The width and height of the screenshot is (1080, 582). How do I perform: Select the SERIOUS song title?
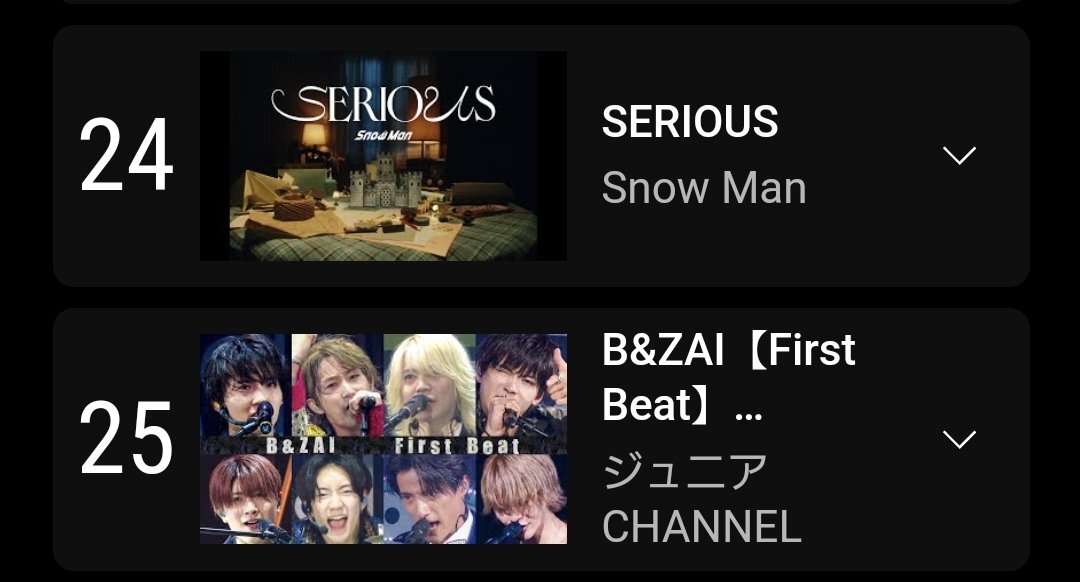point(690,122)
